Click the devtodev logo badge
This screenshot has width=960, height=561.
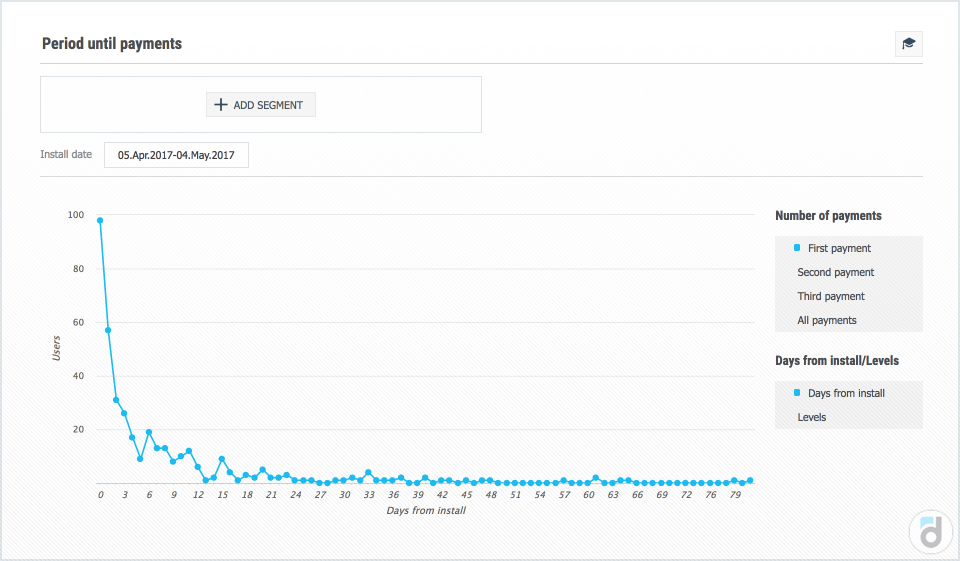coord(930,532)
